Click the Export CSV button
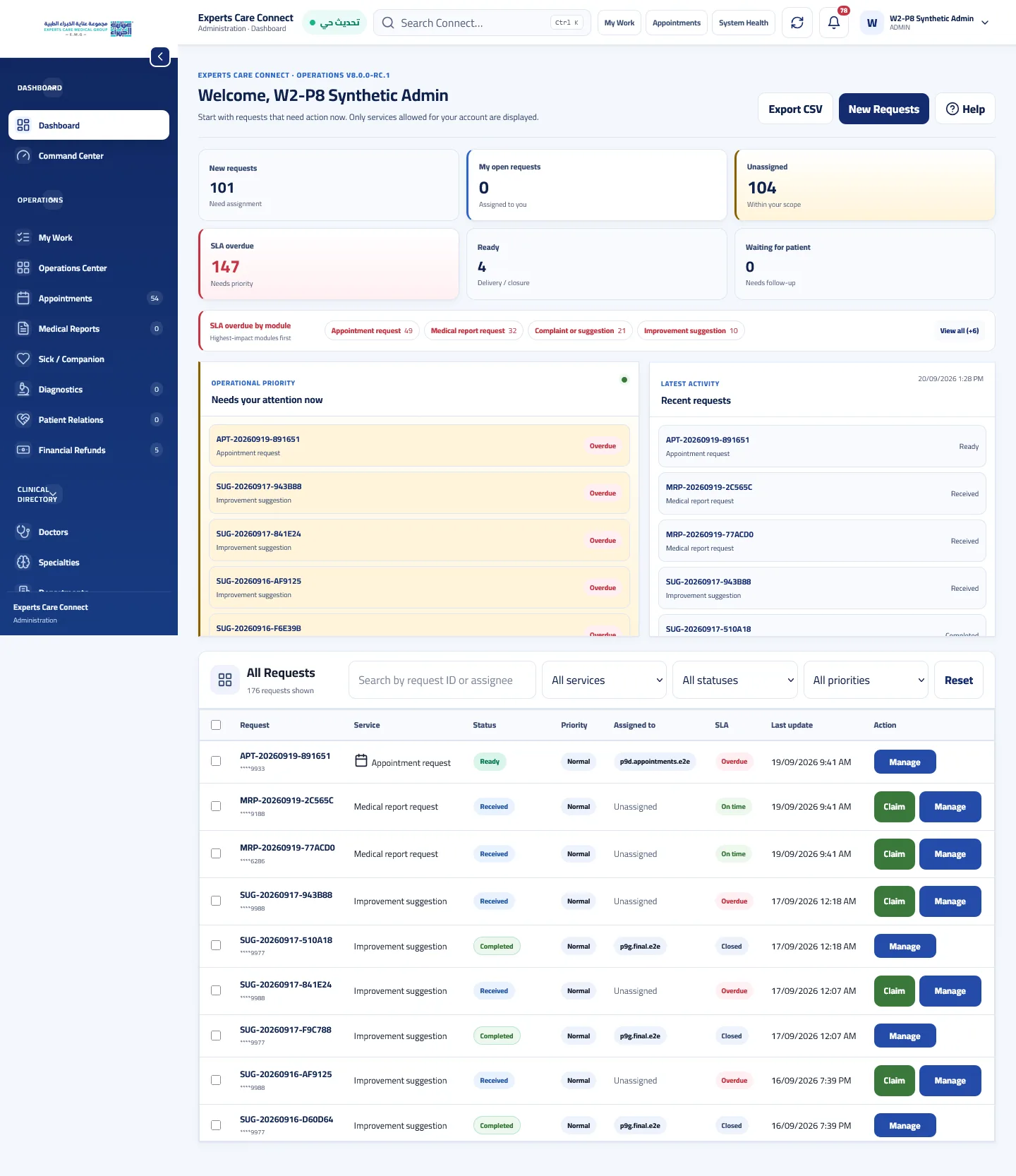Screen dimensions: 1016x1176 coord(795,109)
